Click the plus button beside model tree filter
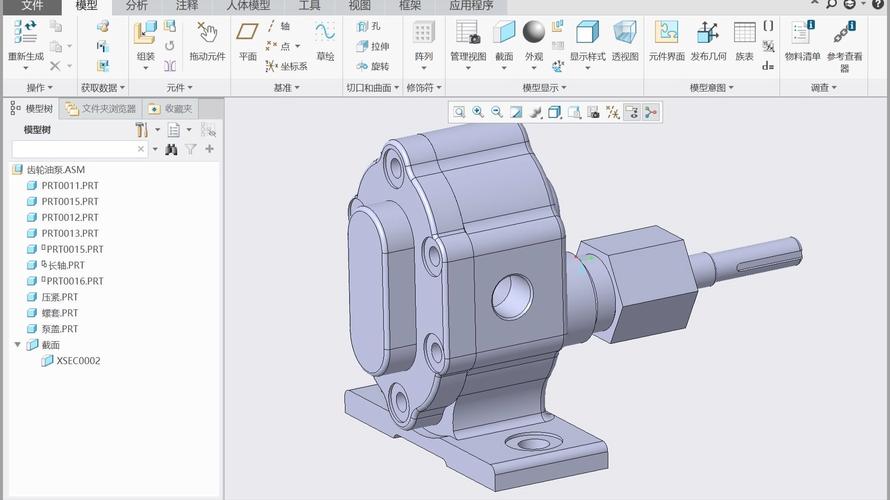The width and height of the screenshot is (890, 500). click(x=209, y=149)
